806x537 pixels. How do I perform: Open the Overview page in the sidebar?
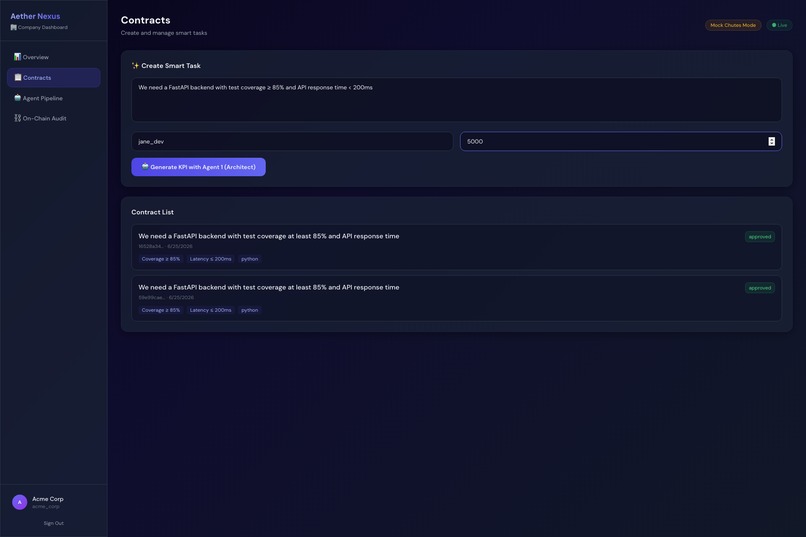click(53, 57)
